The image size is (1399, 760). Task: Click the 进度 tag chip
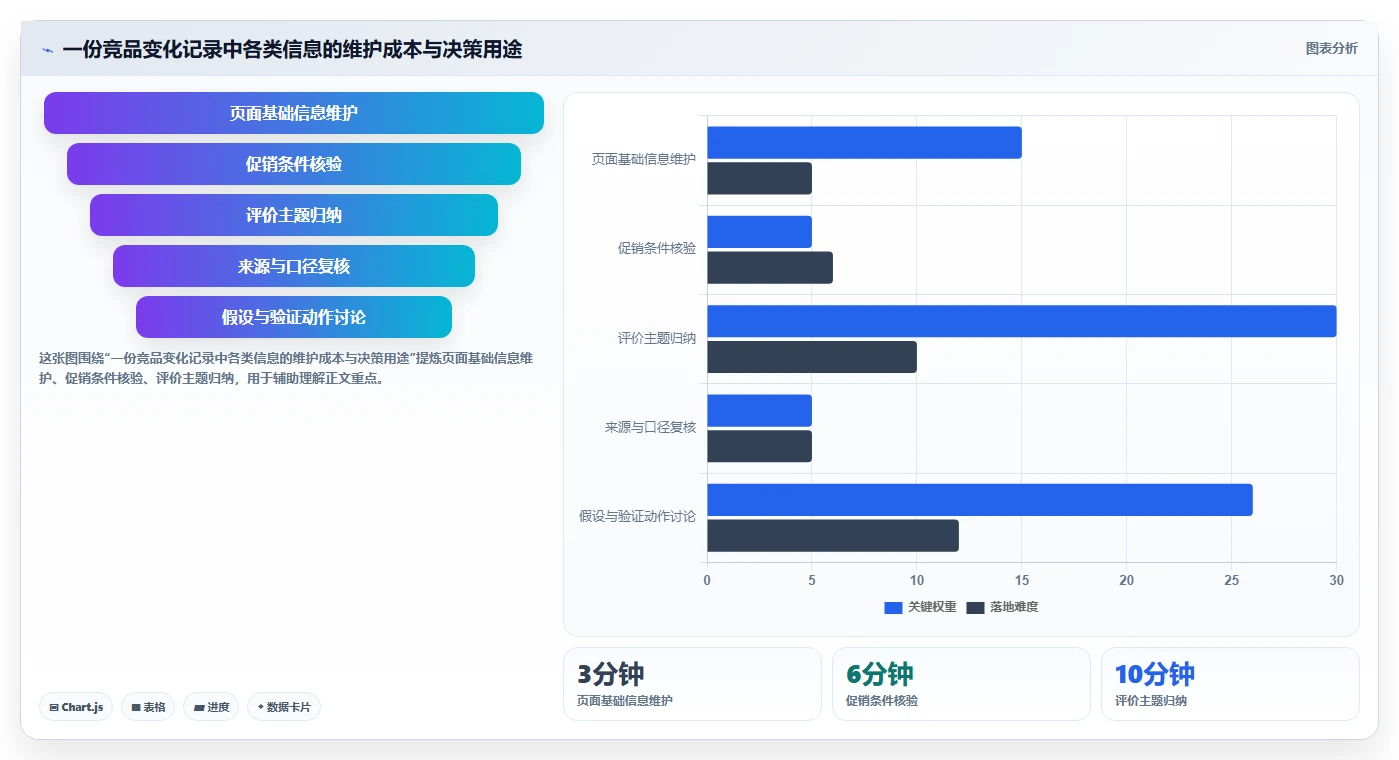(211, 707)
